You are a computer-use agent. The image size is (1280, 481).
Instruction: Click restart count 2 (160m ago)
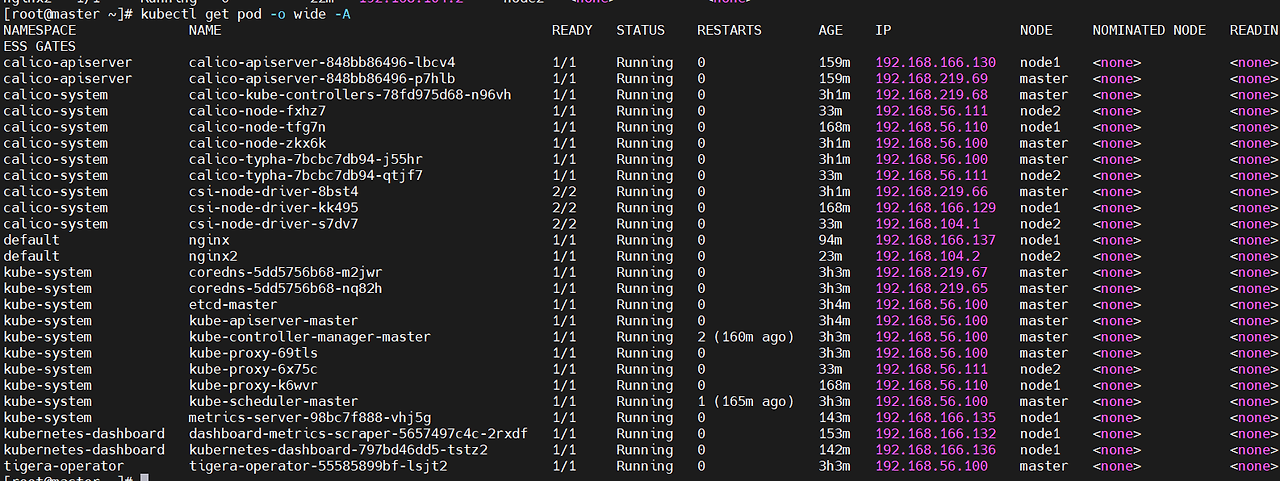pos(745,337)
